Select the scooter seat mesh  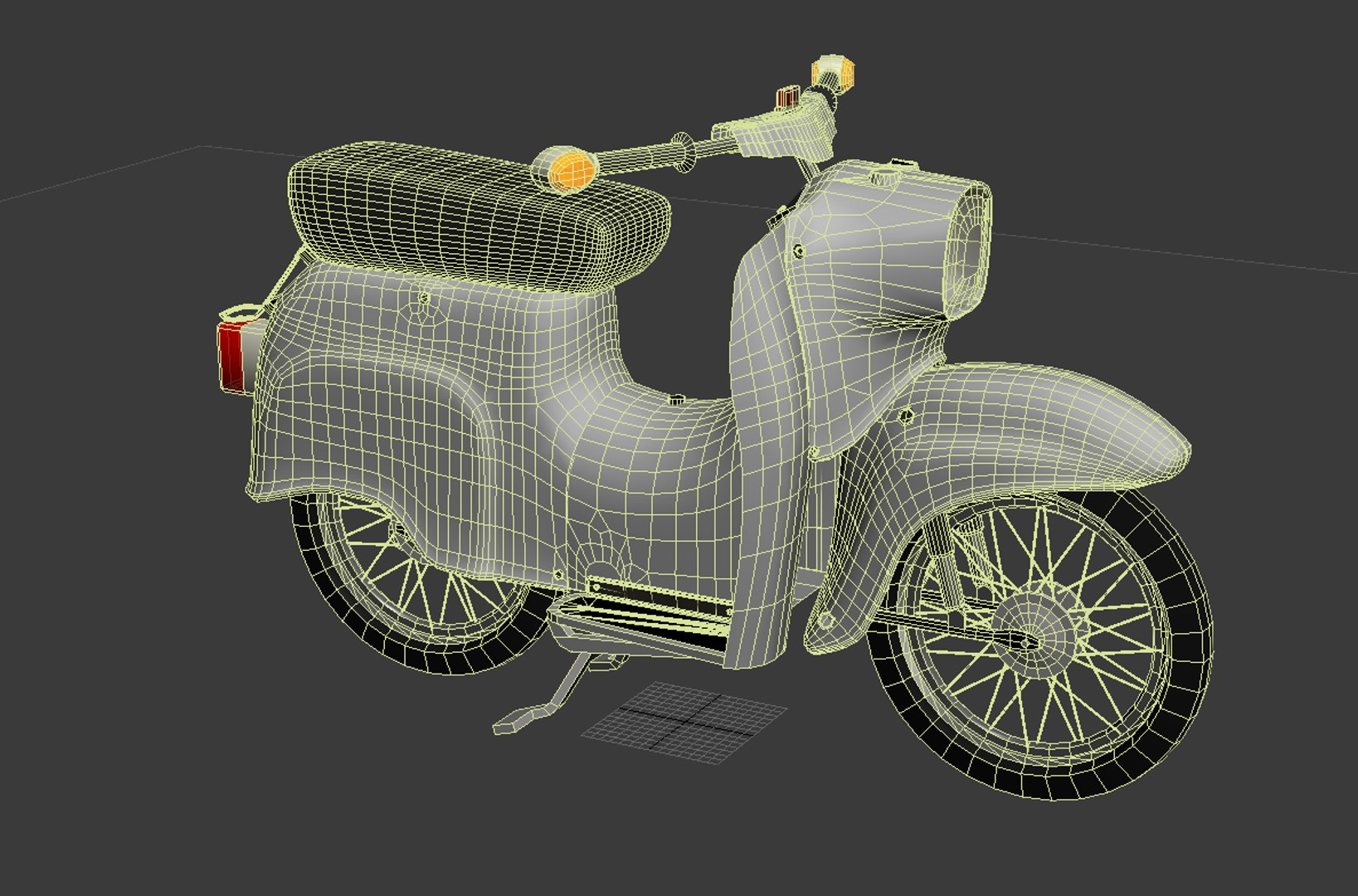[479, 218]
